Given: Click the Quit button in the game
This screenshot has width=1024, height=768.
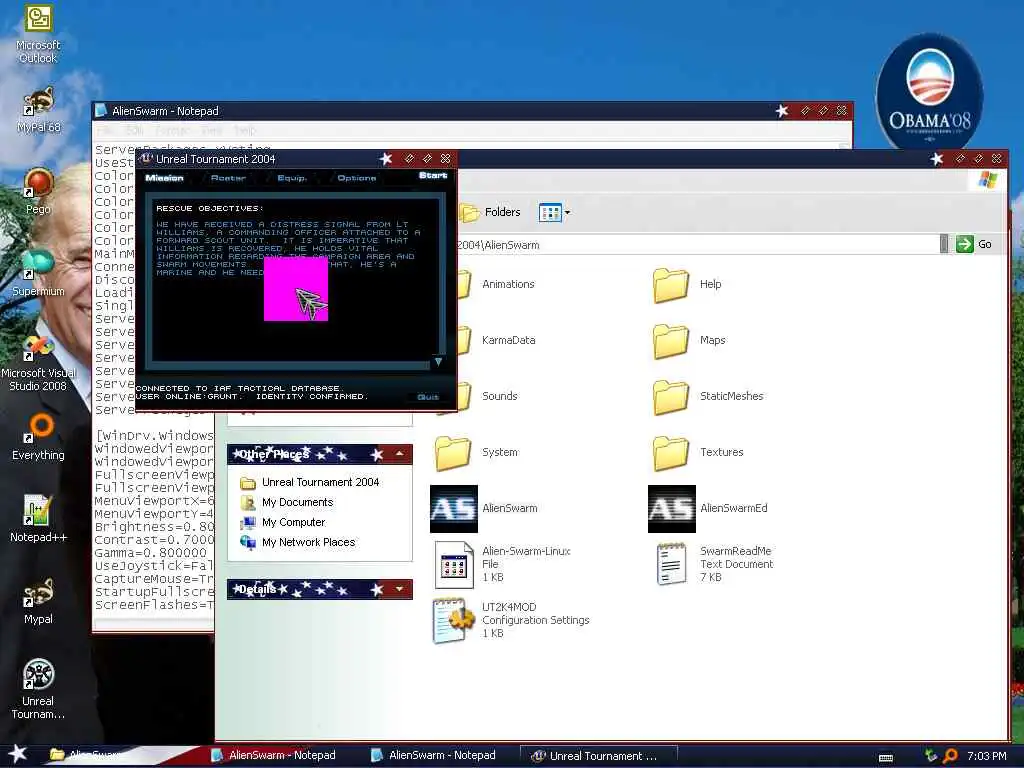Looking at the screenshot, I should click(x=428, y=397).
